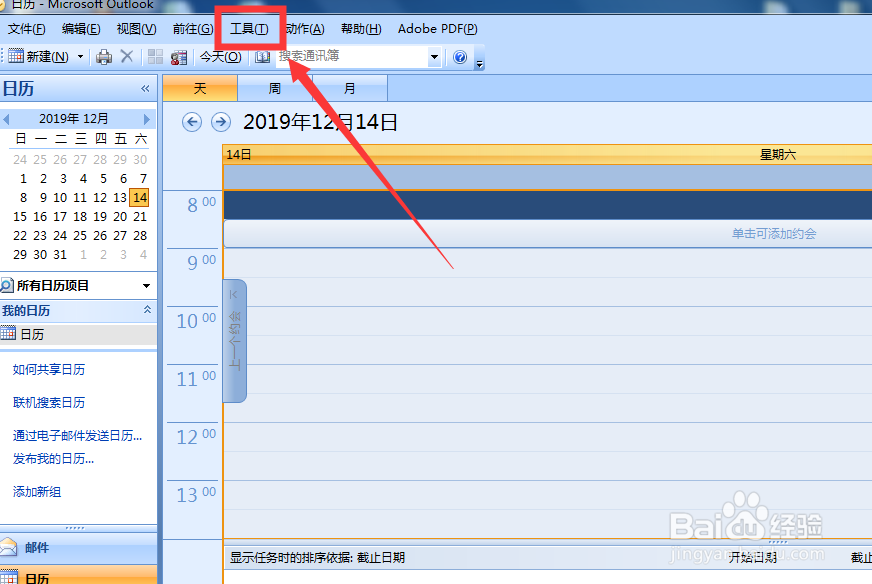Click the 14日 day header
872x584 pixels.
[239, 155]
